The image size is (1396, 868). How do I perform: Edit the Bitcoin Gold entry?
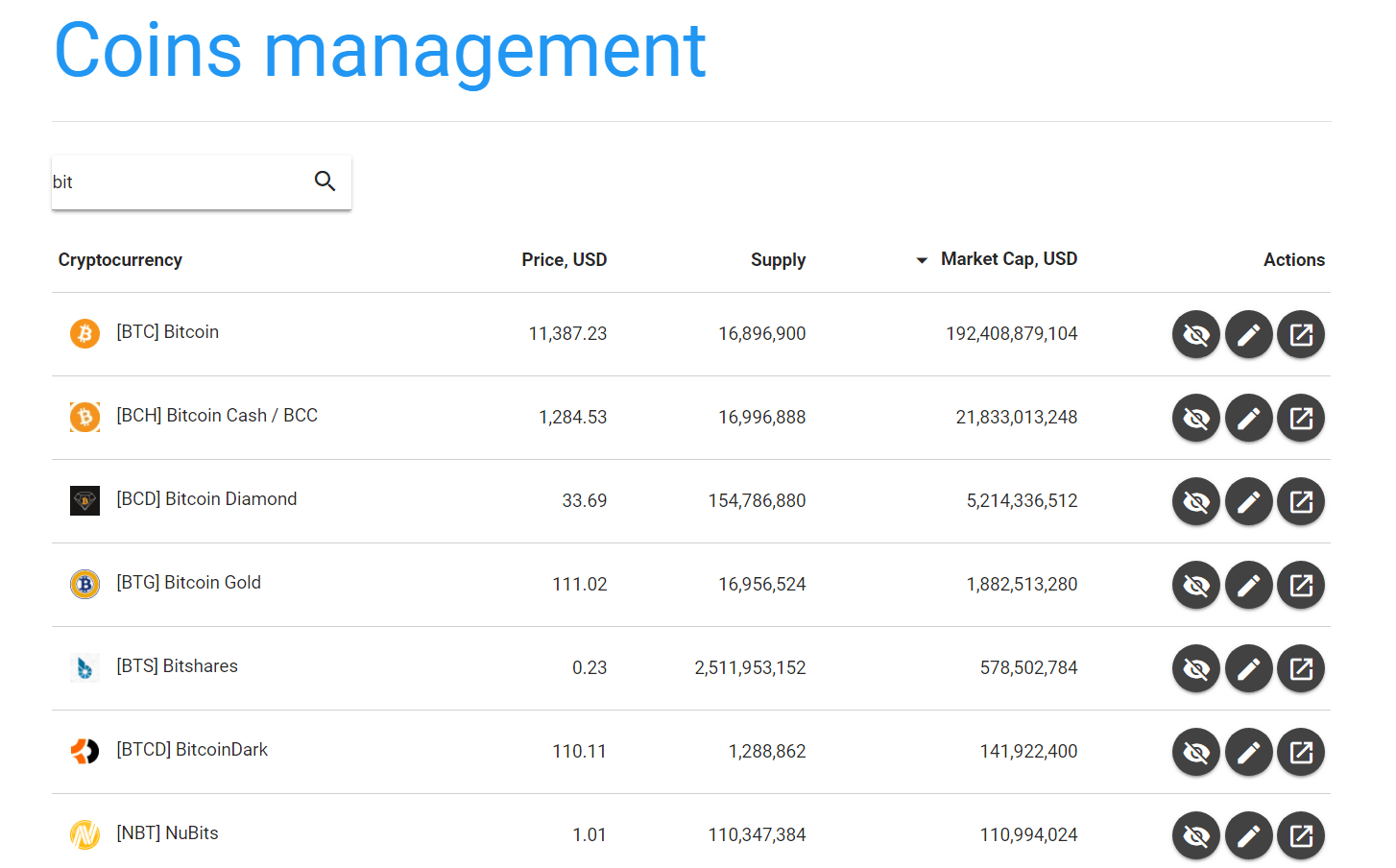[x=1249, y=585]
